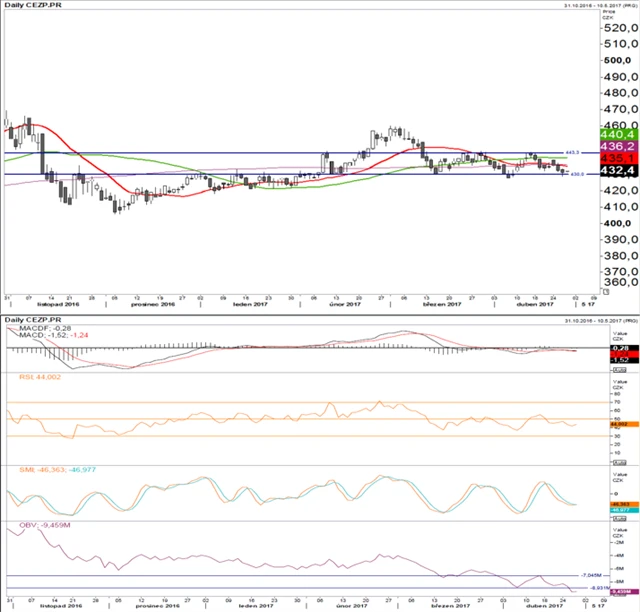
Task: Click the orange RSI value tag on right axis
Action: [x=617, y=424]
